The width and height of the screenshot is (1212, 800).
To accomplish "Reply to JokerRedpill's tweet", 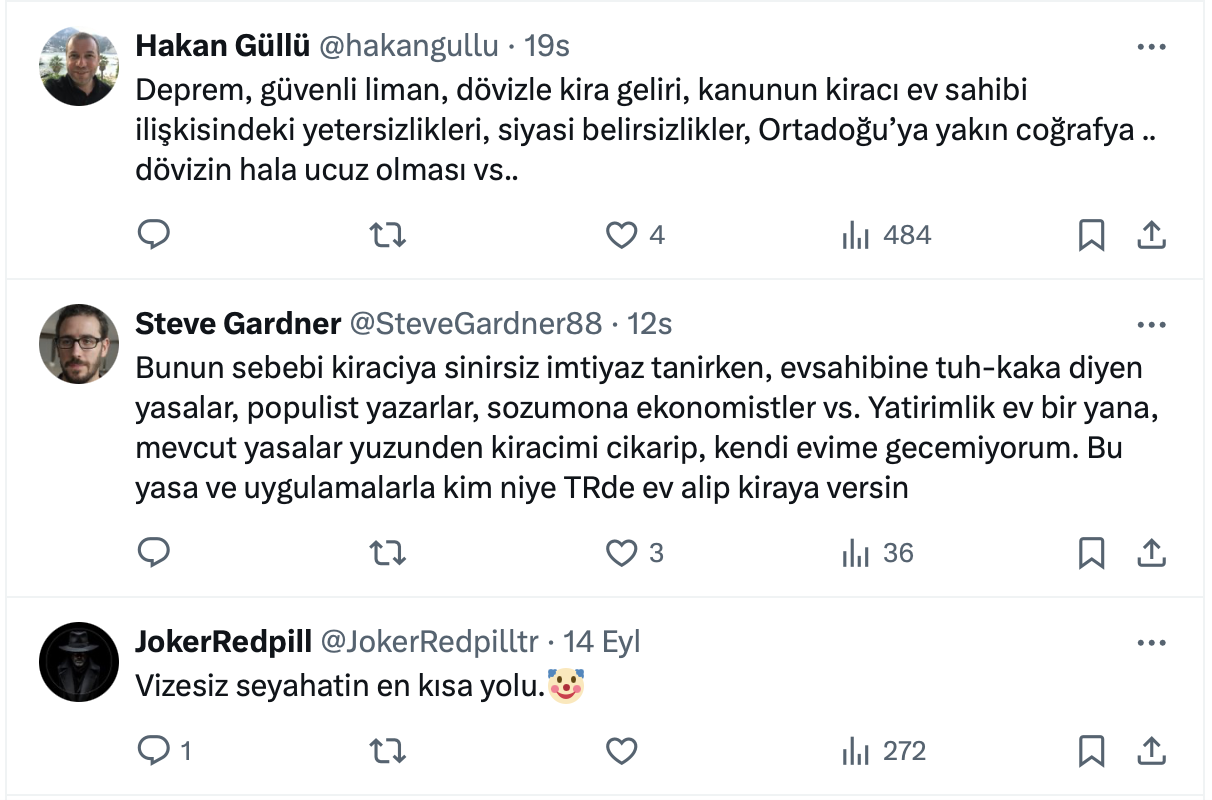I will coord(153,751).
